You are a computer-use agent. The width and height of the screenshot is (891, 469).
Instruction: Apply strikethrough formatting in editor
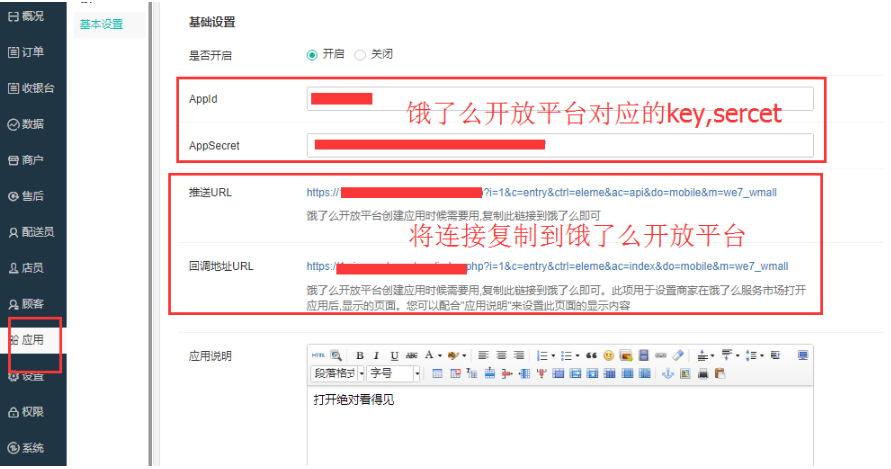pyautogui.click(x=411, y=355)
